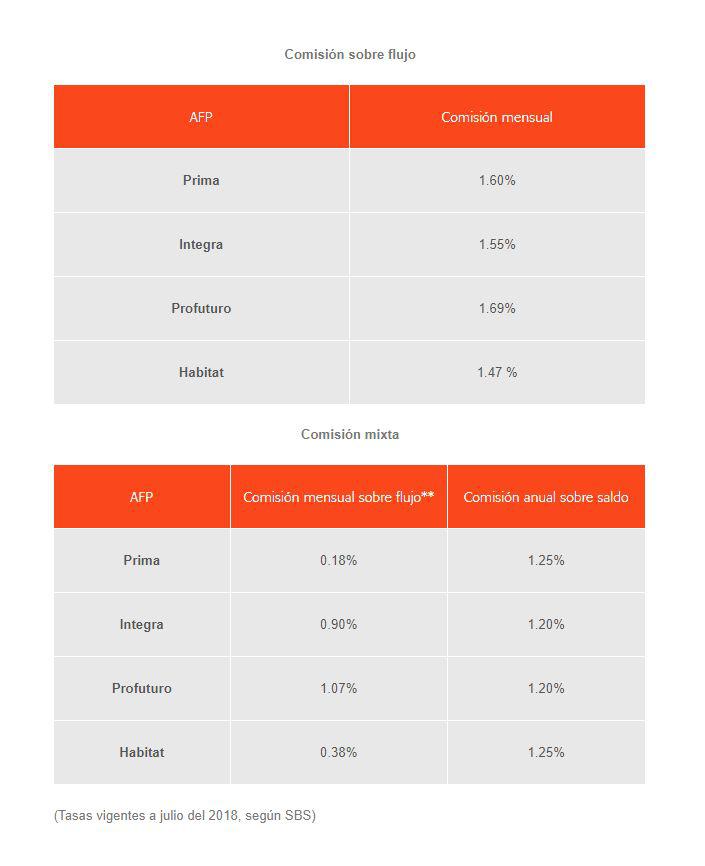Click the AFP header in the Comisión mixta table
The height and width of the screenshot is (866, 705).
(x=141, y=497)
